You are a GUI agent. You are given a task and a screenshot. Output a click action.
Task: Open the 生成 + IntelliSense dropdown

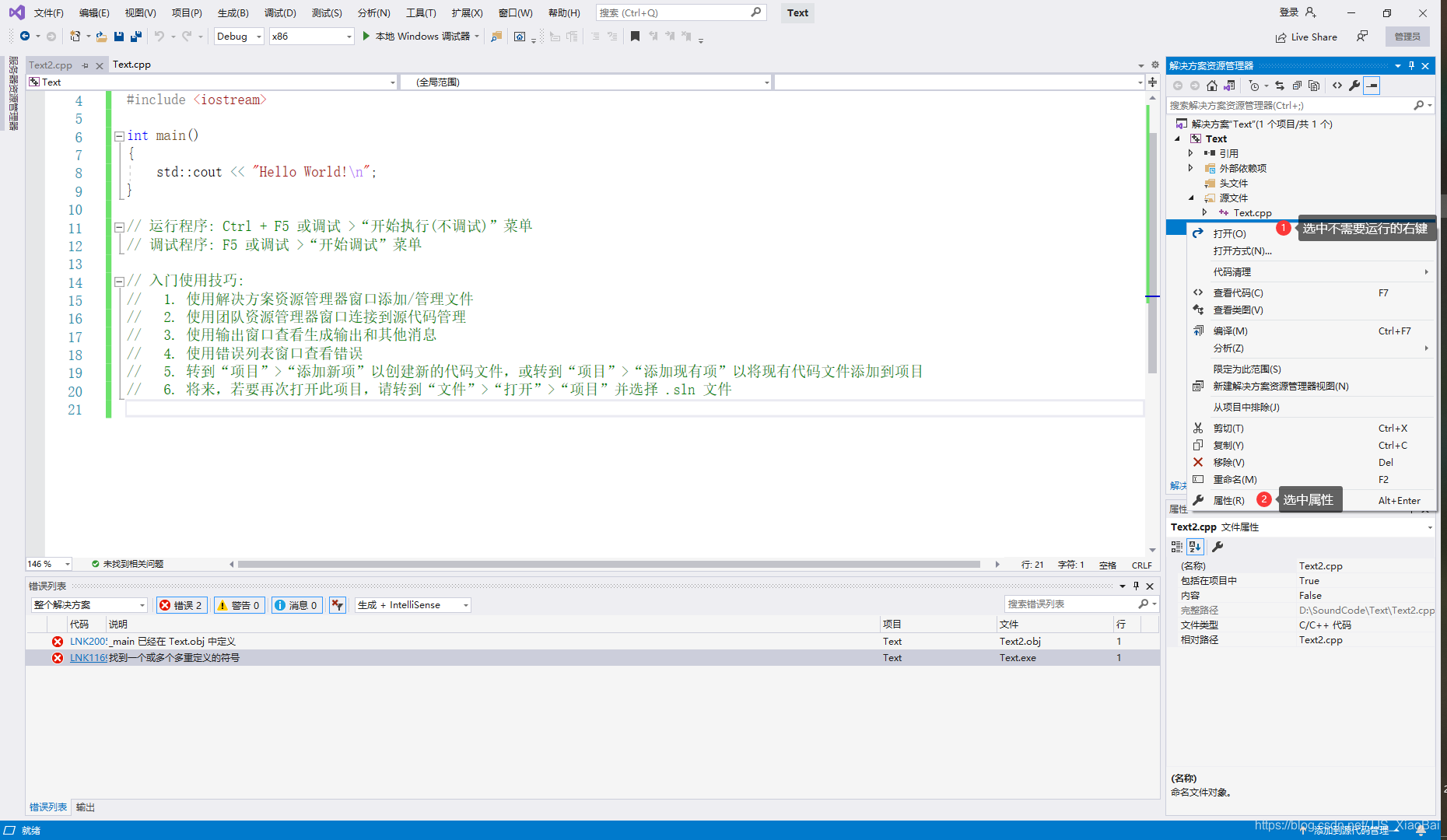click(x=413, y=605)
